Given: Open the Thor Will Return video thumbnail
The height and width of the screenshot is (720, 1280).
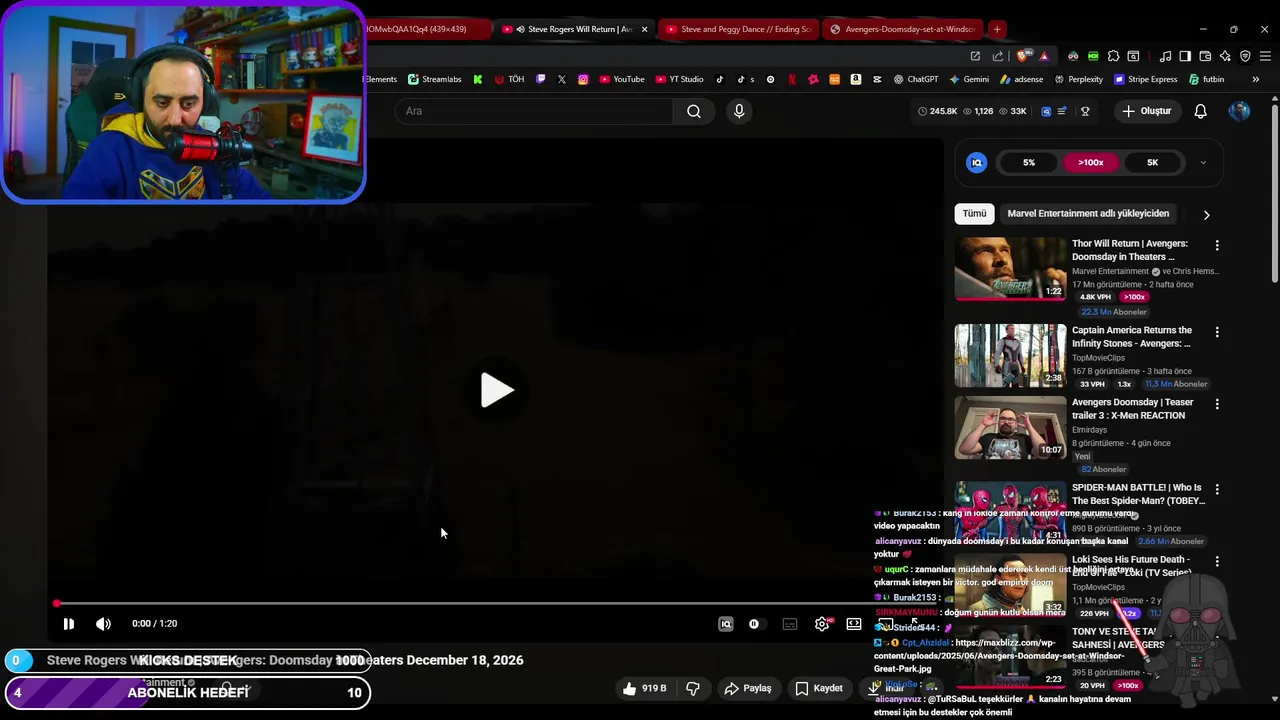Looking at the screenshot, I should click(1010, 269).
